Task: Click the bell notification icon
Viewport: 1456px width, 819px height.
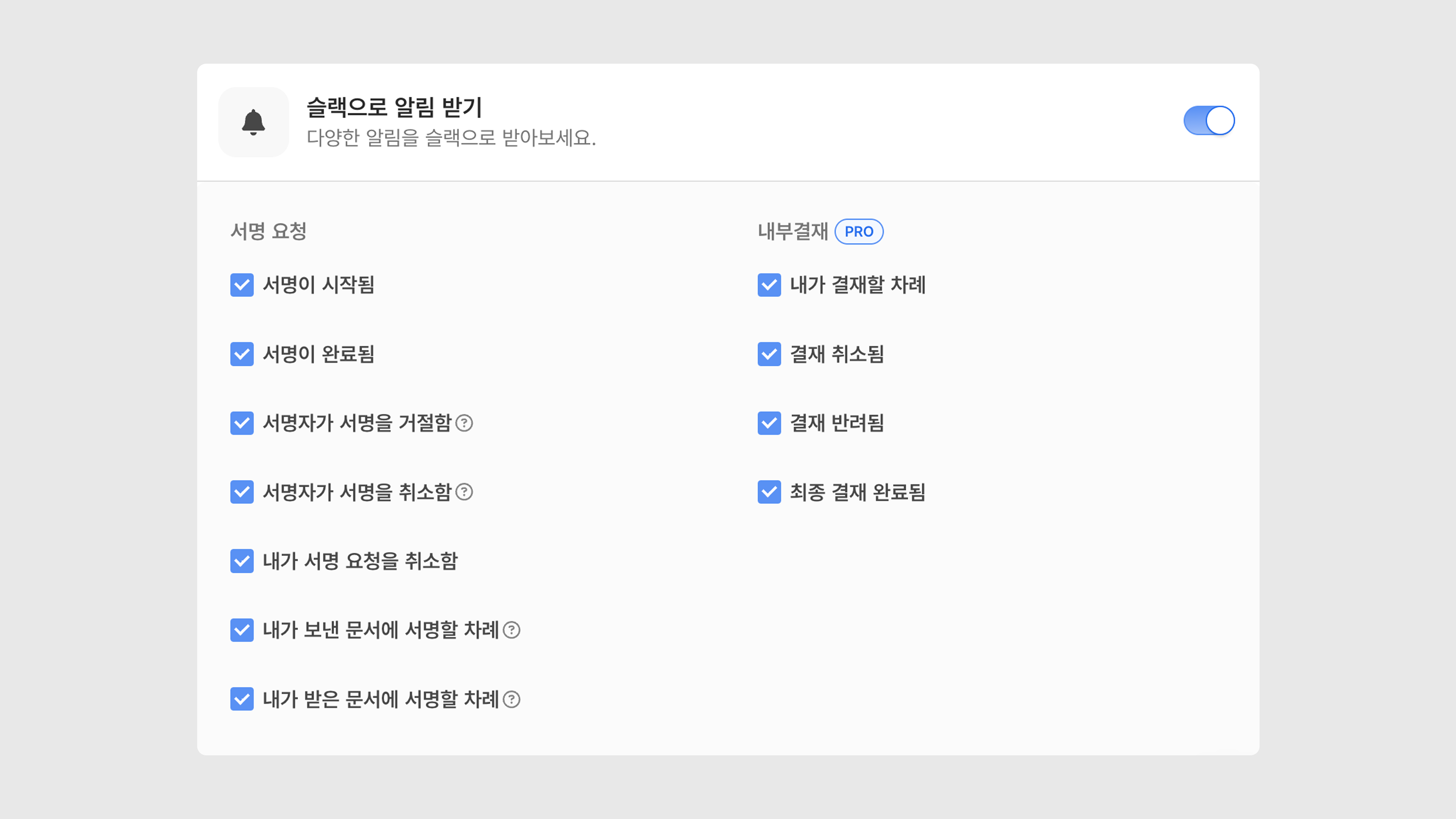Action: tap(253, 122)
